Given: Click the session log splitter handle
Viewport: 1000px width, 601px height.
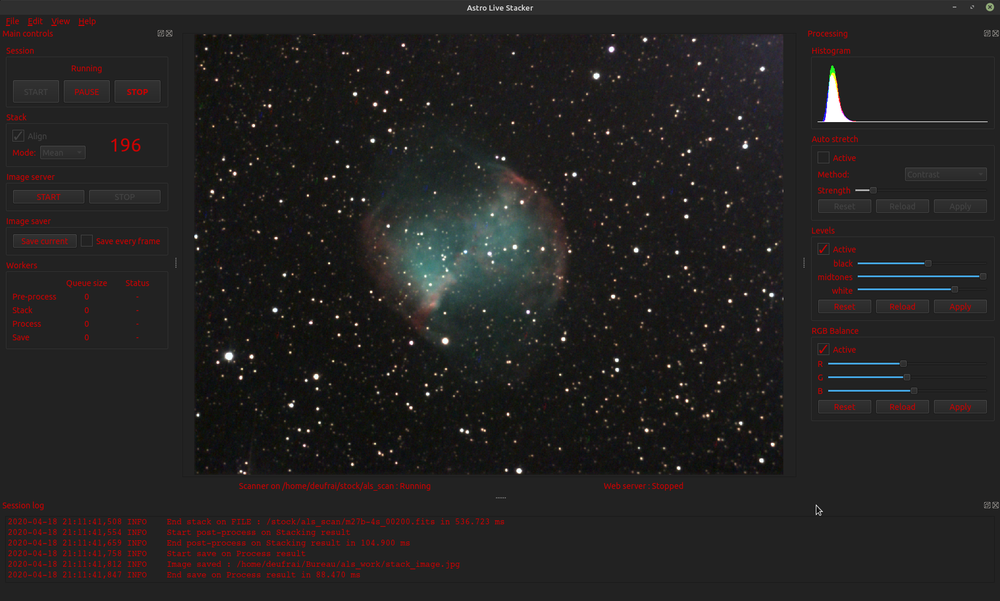Looking at the screenshot, I should [501, 498].
